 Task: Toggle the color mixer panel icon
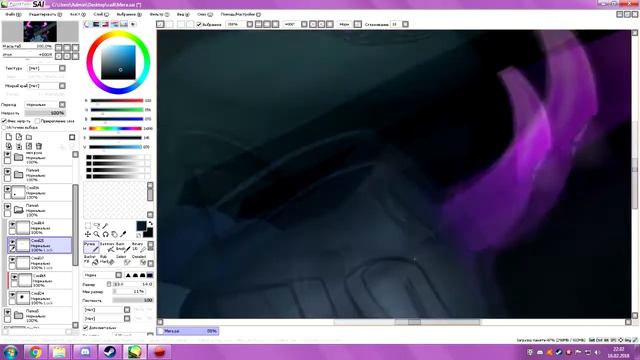[x=115, y=24]
